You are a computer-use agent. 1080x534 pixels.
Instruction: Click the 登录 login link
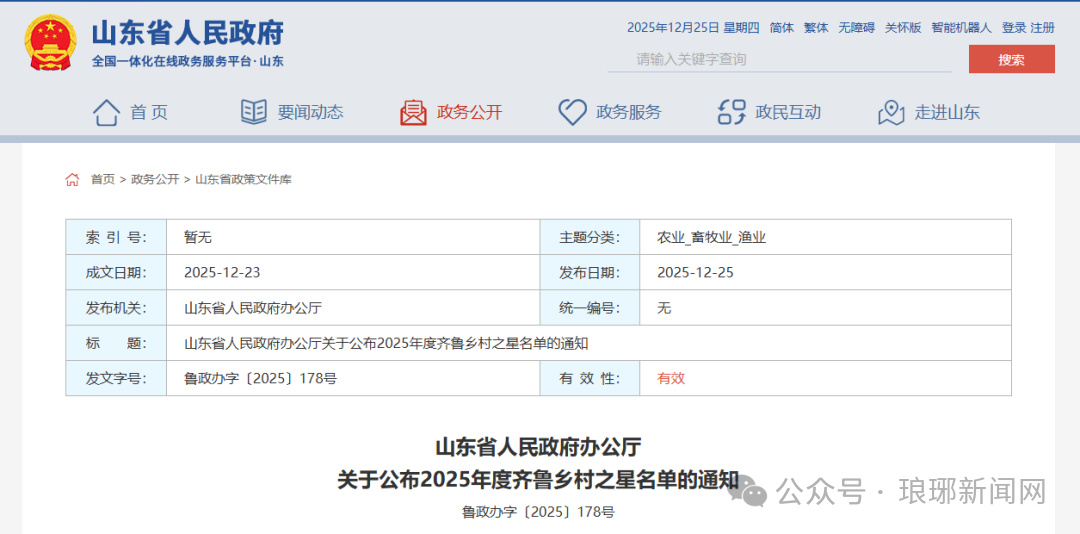click(1013, 28)
